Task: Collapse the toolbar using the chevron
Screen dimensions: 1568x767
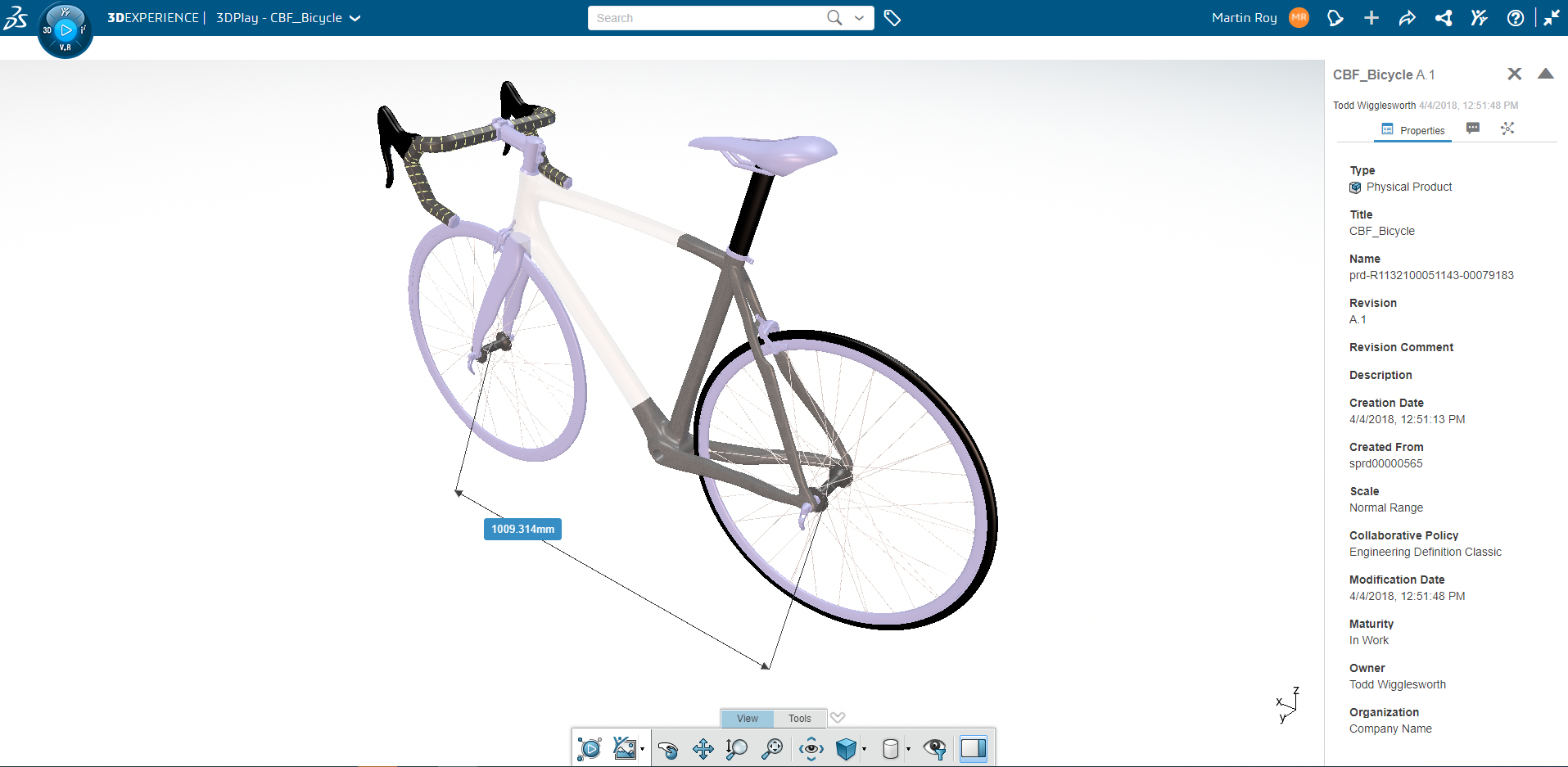Action: pyautogui.click(x=837, y=718)
